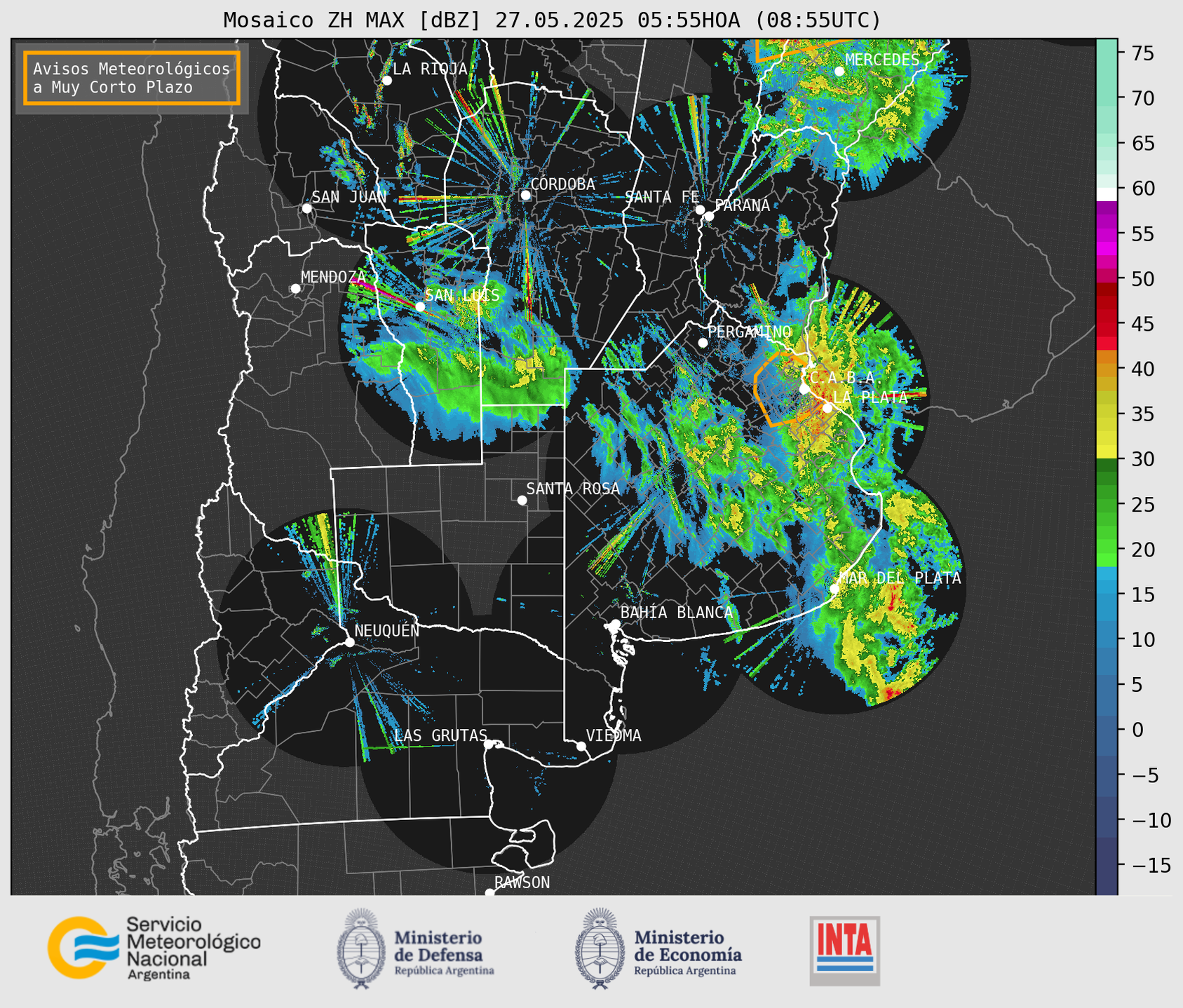Click the PARANÁ city label

(742, 205)
